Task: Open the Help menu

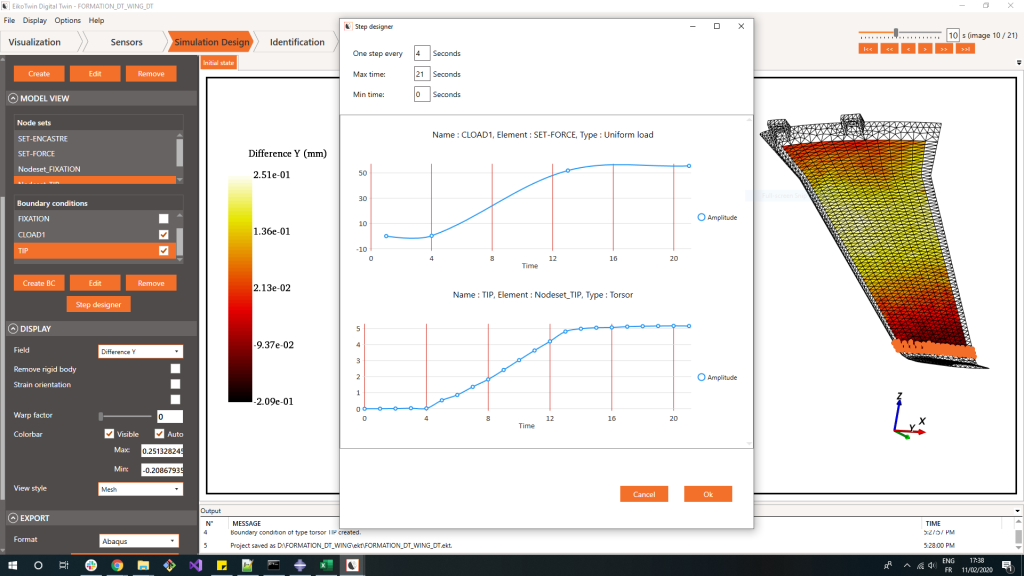Action: tap(96, 20)
